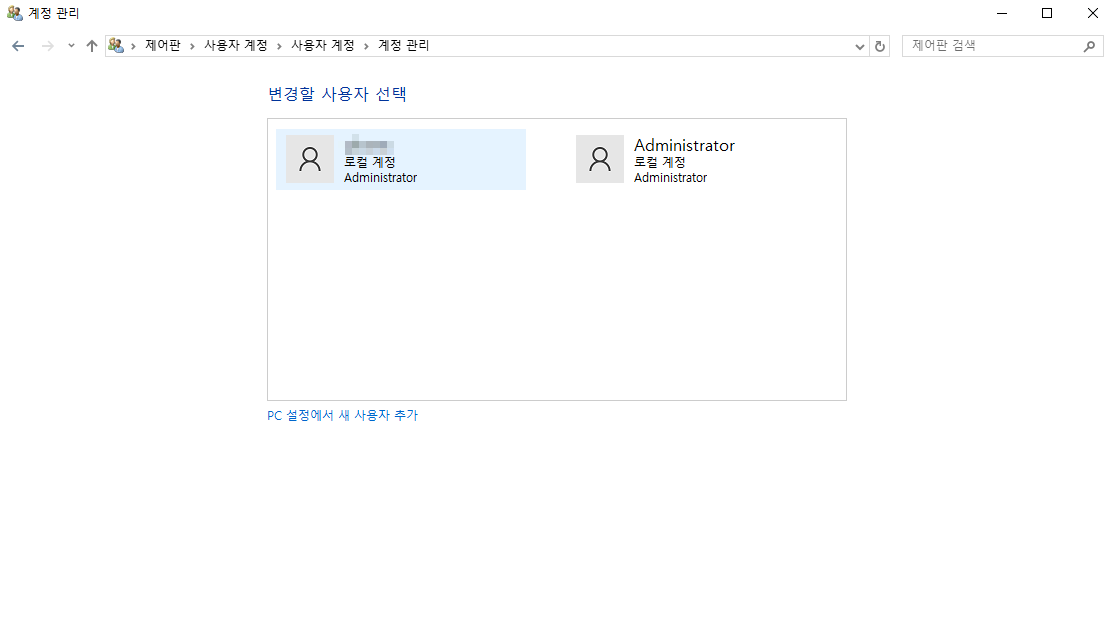Click the magnifier search icon
The height and width of the screenshot is (626, 1116).
tap(1090, 46)
